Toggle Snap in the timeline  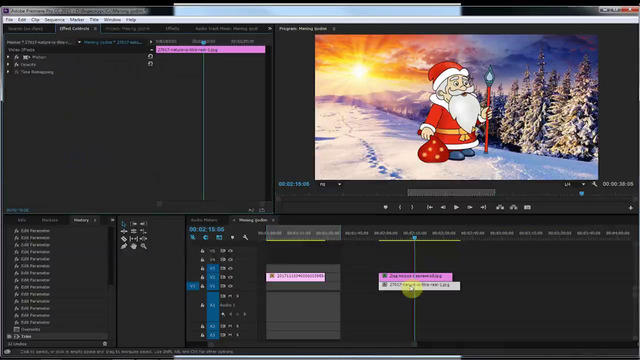point(206,237)
